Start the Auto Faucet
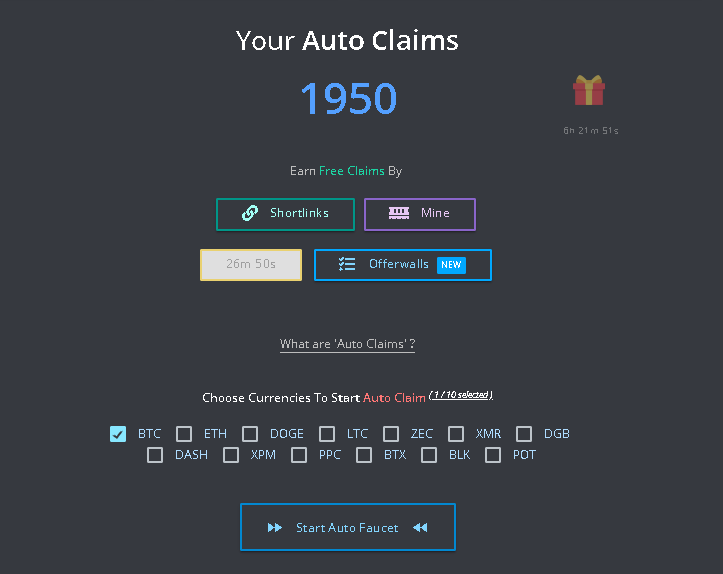 pos(348,527)
